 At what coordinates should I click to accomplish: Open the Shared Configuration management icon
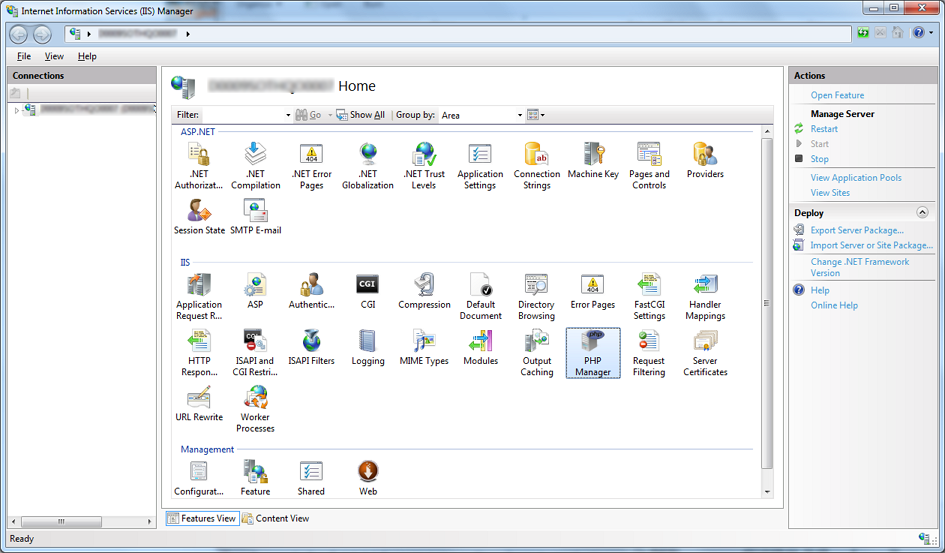click(311, 478)
